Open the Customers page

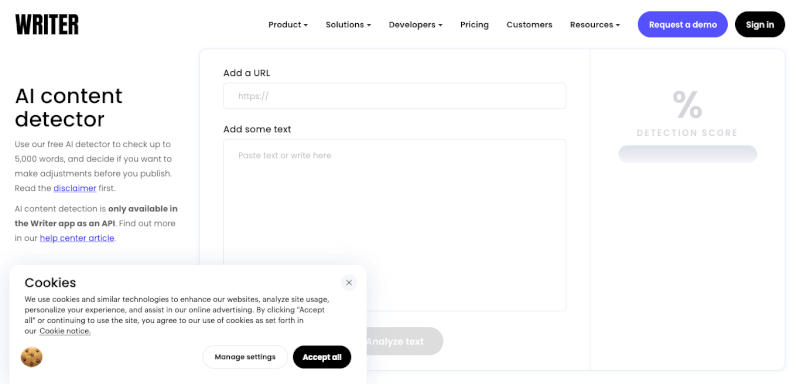pos(529,24)
